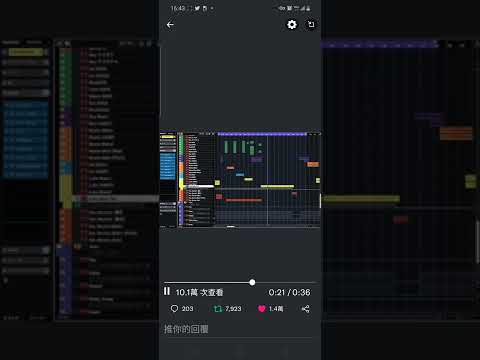Click the elapsed time 0:21 / 0:36
480x360 pixels.
[289, 292]
